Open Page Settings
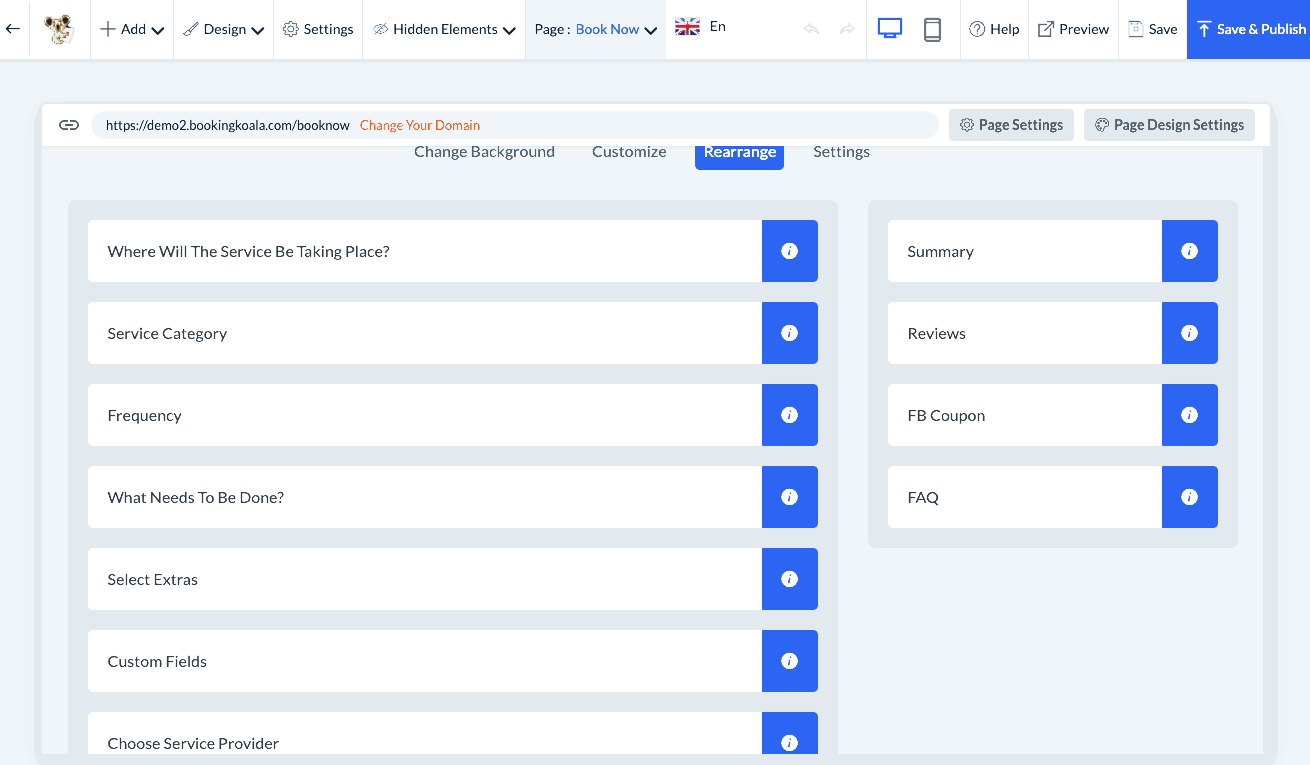 pyautogui.click(x=1011, y=125)
